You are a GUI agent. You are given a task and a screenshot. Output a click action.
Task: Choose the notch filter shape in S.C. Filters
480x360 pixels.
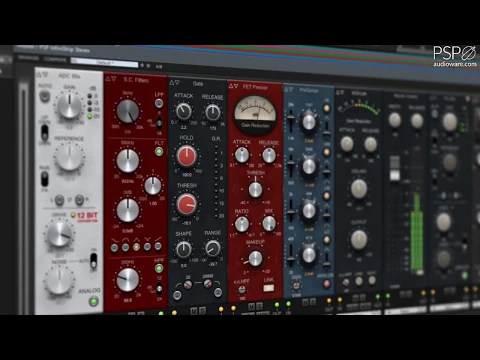pos(147,247)
